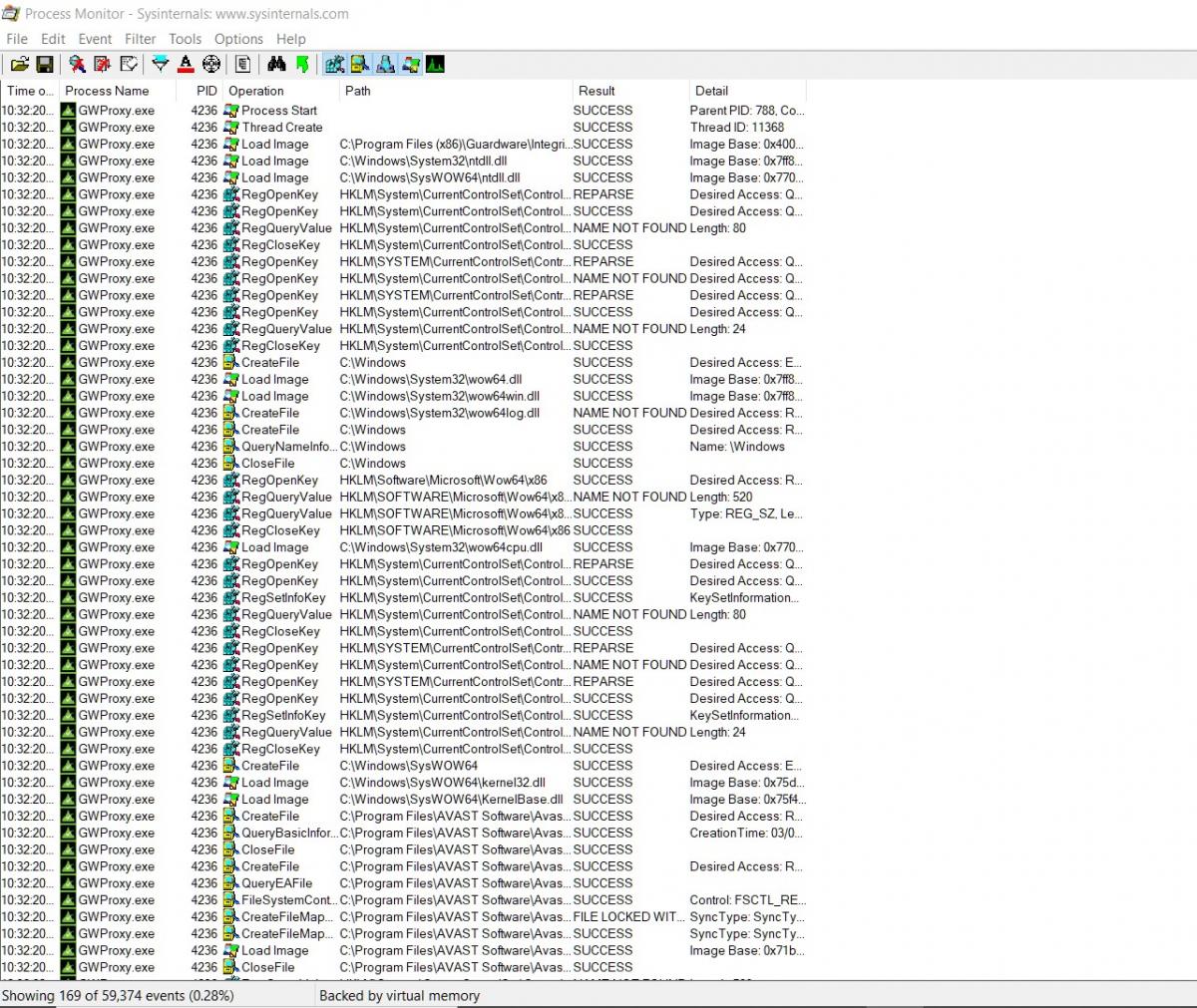The image size is (1197, 1008).
Task: Click the Detail column header
Action: 746,91
